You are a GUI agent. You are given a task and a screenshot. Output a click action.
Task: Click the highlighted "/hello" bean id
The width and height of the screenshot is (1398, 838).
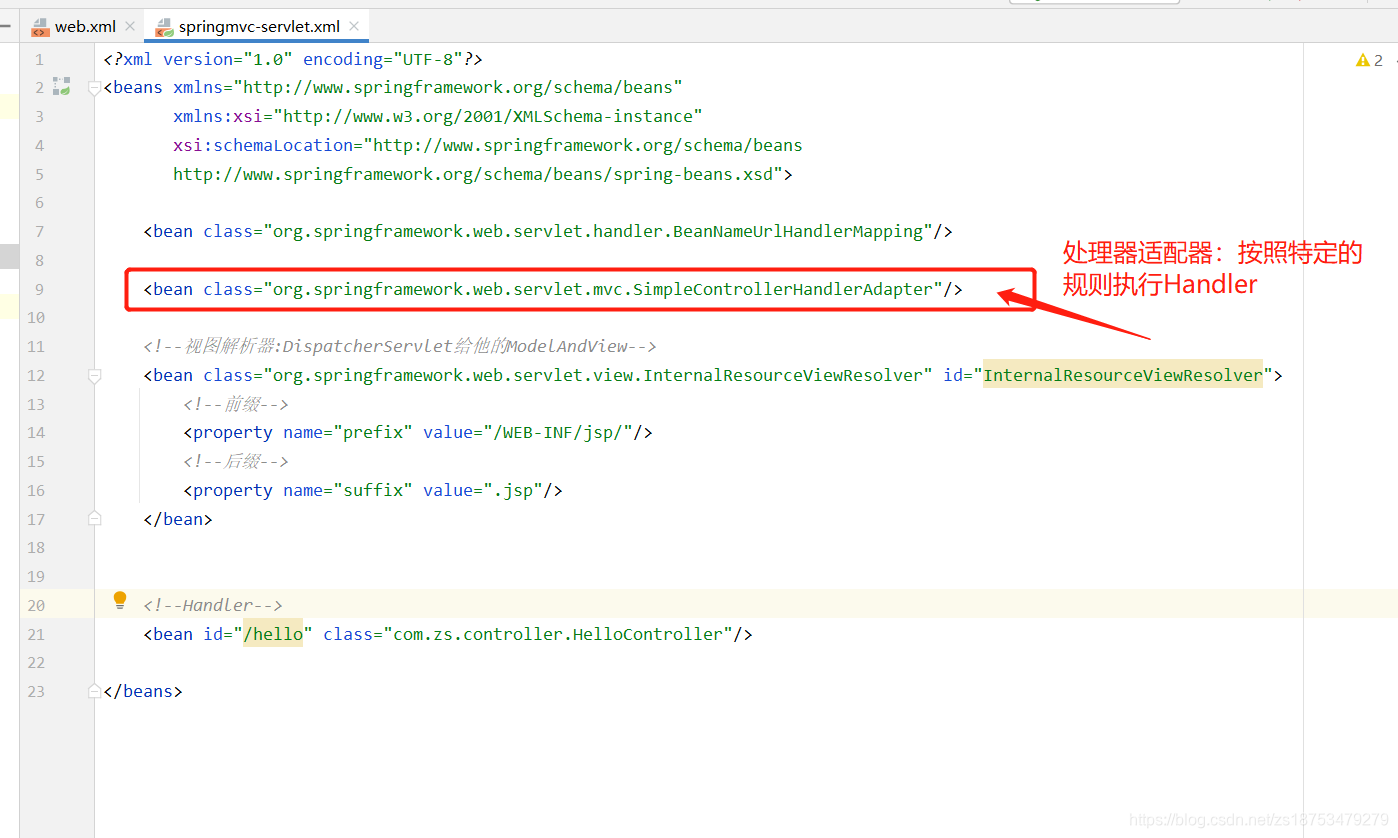pos(273,634)
